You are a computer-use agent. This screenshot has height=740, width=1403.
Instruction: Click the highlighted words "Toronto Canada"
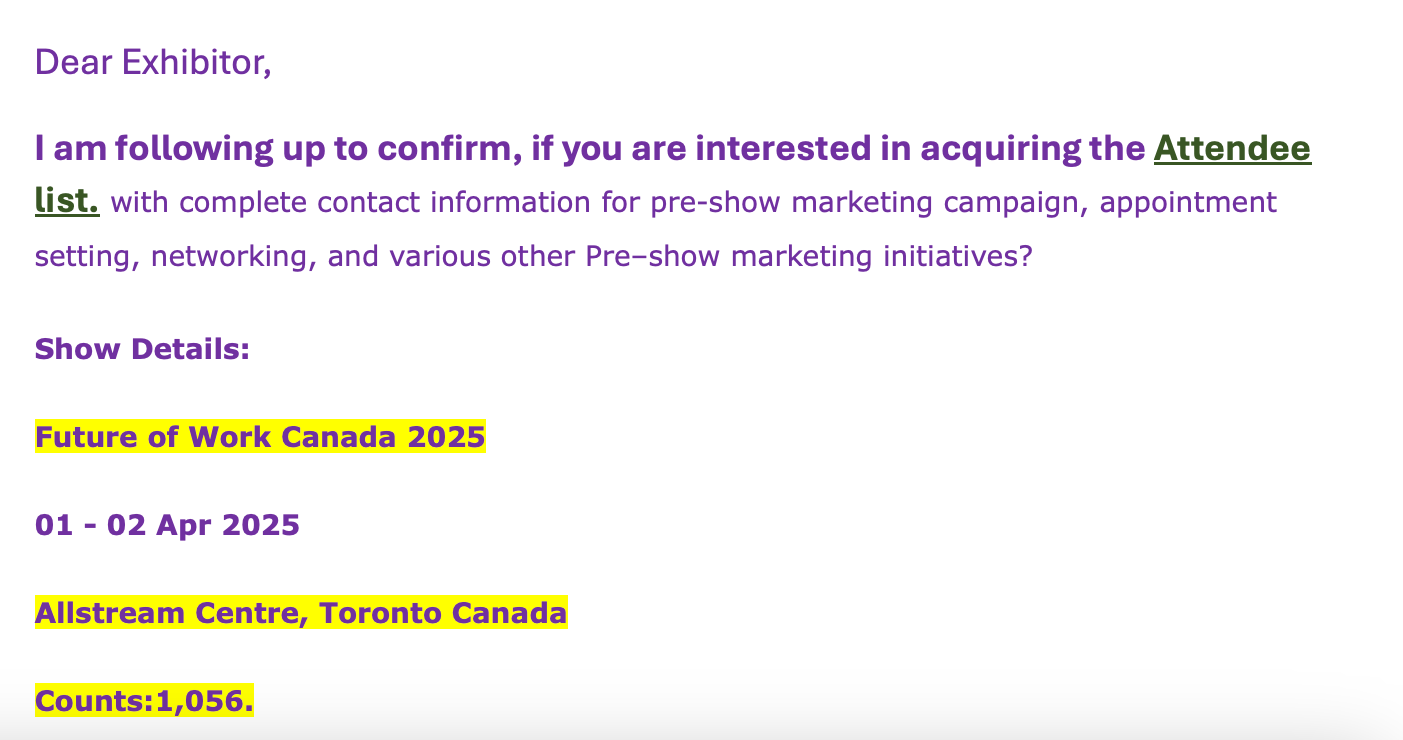(443, 612)
